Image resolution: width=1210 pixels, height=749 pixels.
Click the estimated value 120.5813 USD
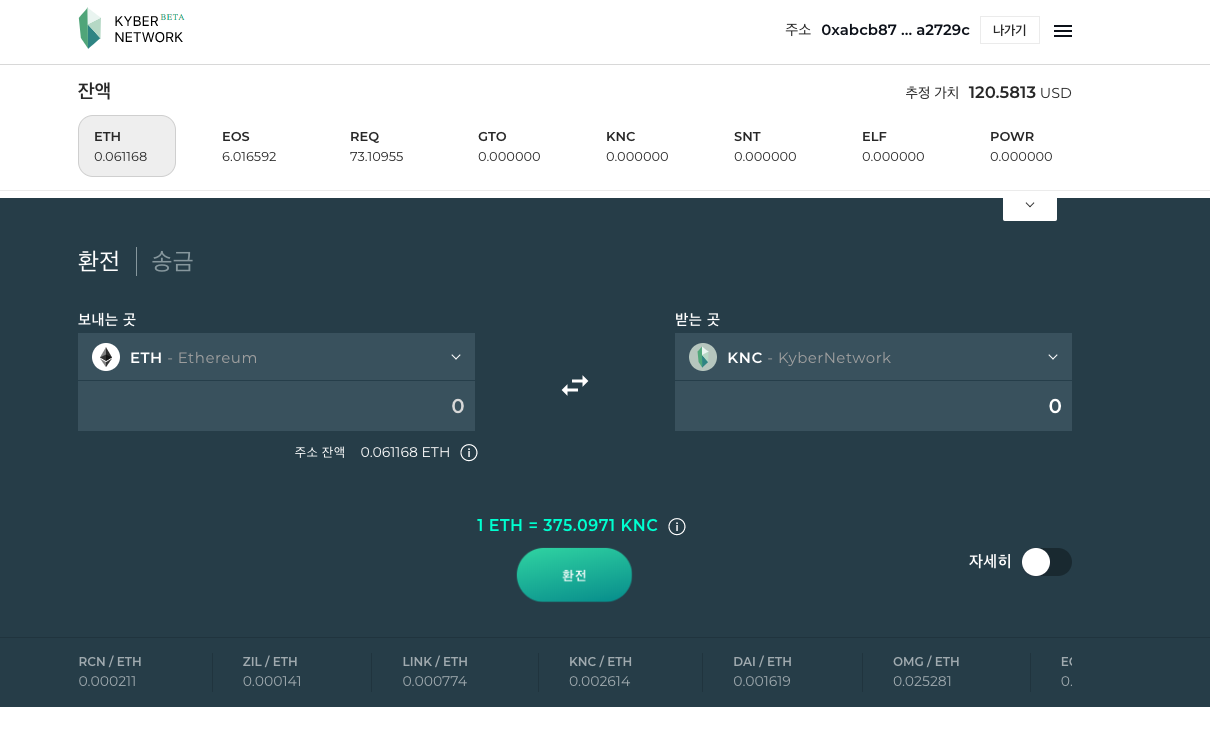coord(1020,93)
